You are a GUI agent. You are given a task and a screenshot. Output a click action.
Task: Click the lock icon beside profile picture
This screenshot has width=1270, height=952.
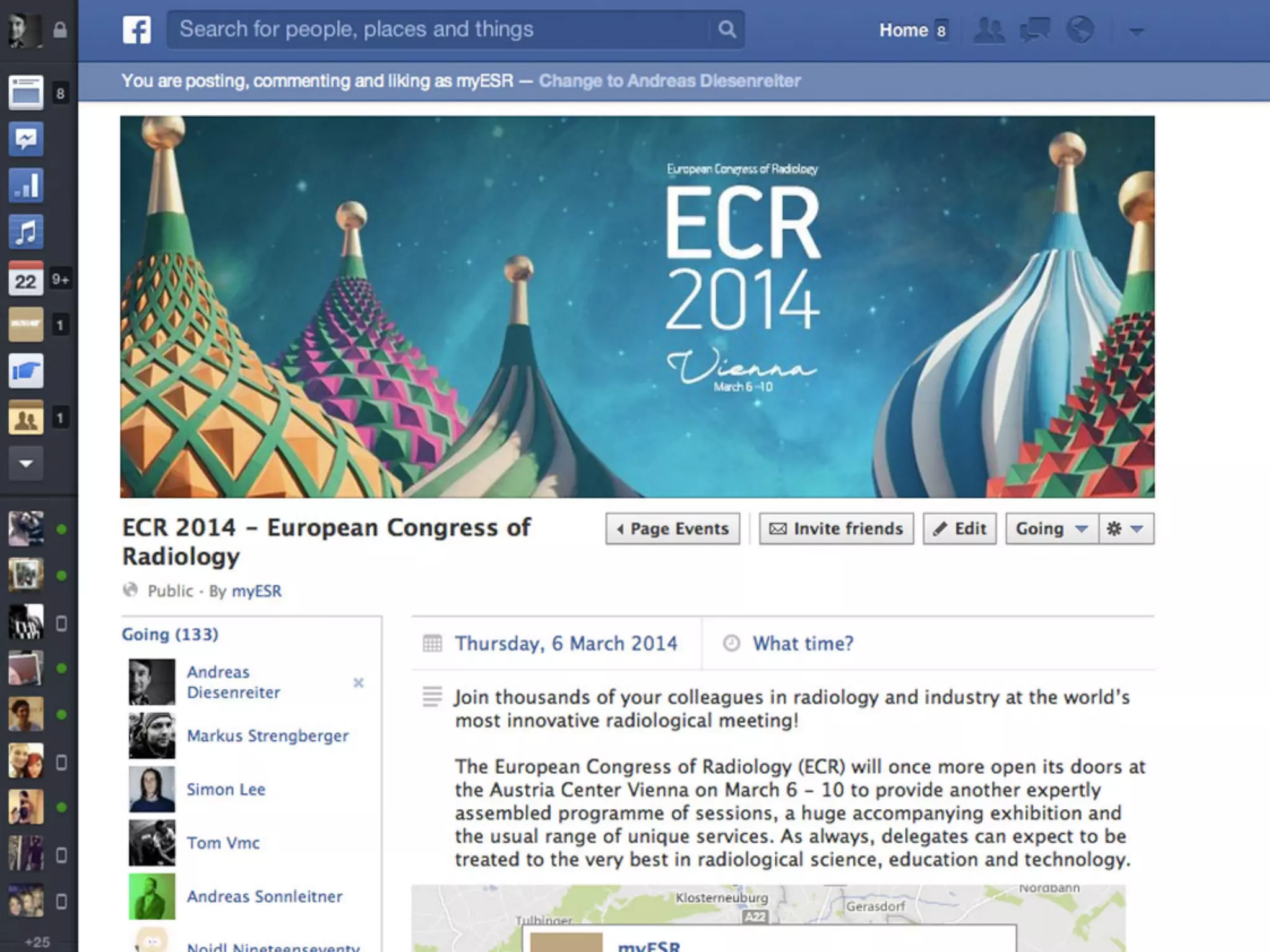[x=60, y=29]
